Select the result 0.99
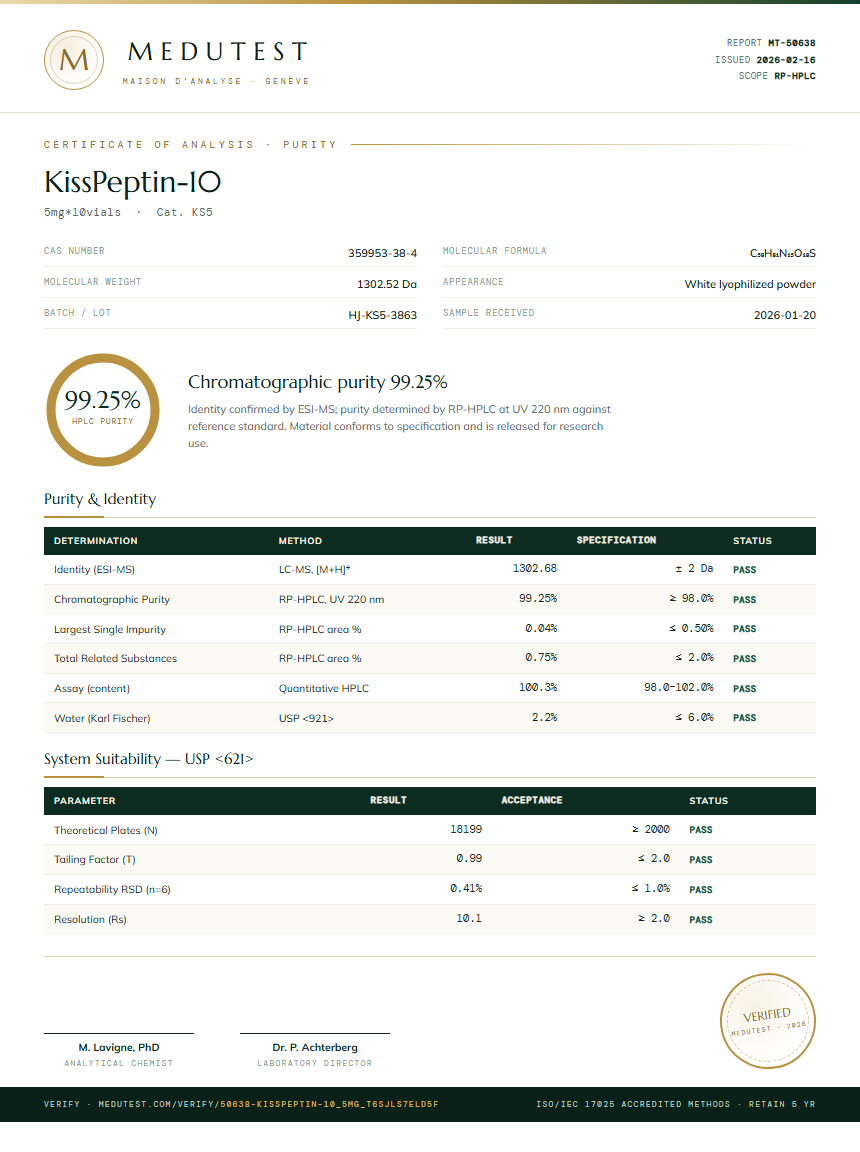 click(469, 859)
